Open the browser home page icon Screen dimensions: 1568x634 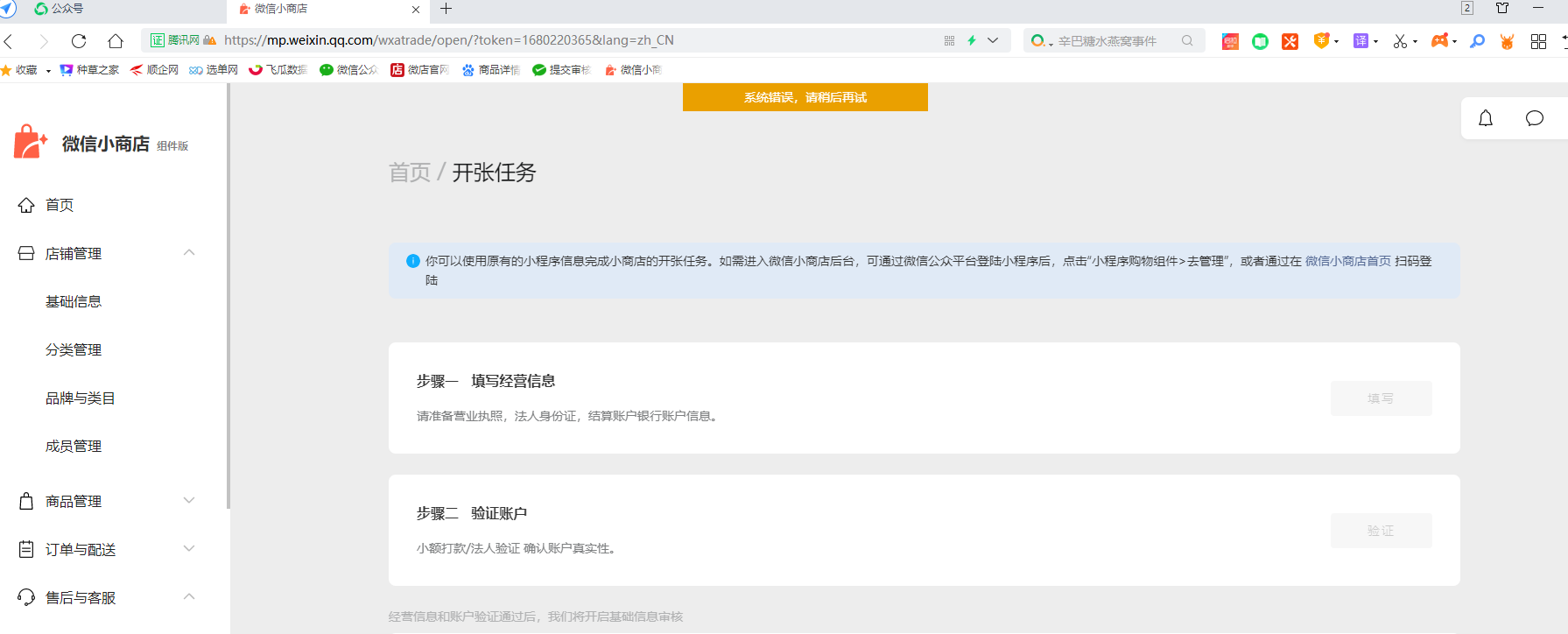(x=116, y=41)
